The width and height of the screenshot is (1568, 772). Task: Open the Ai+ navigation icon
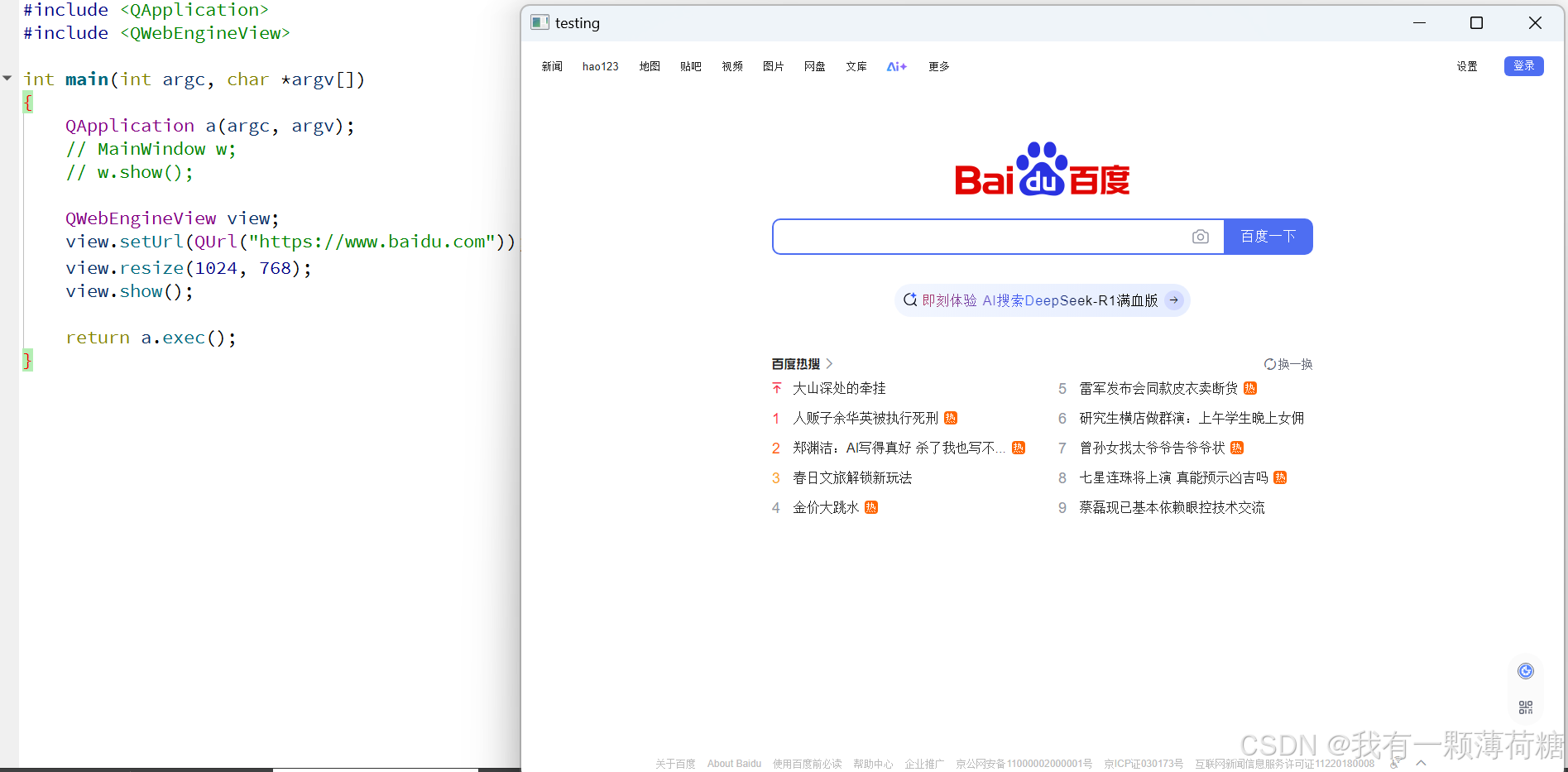pyautogui.click(x=897, y=66)
